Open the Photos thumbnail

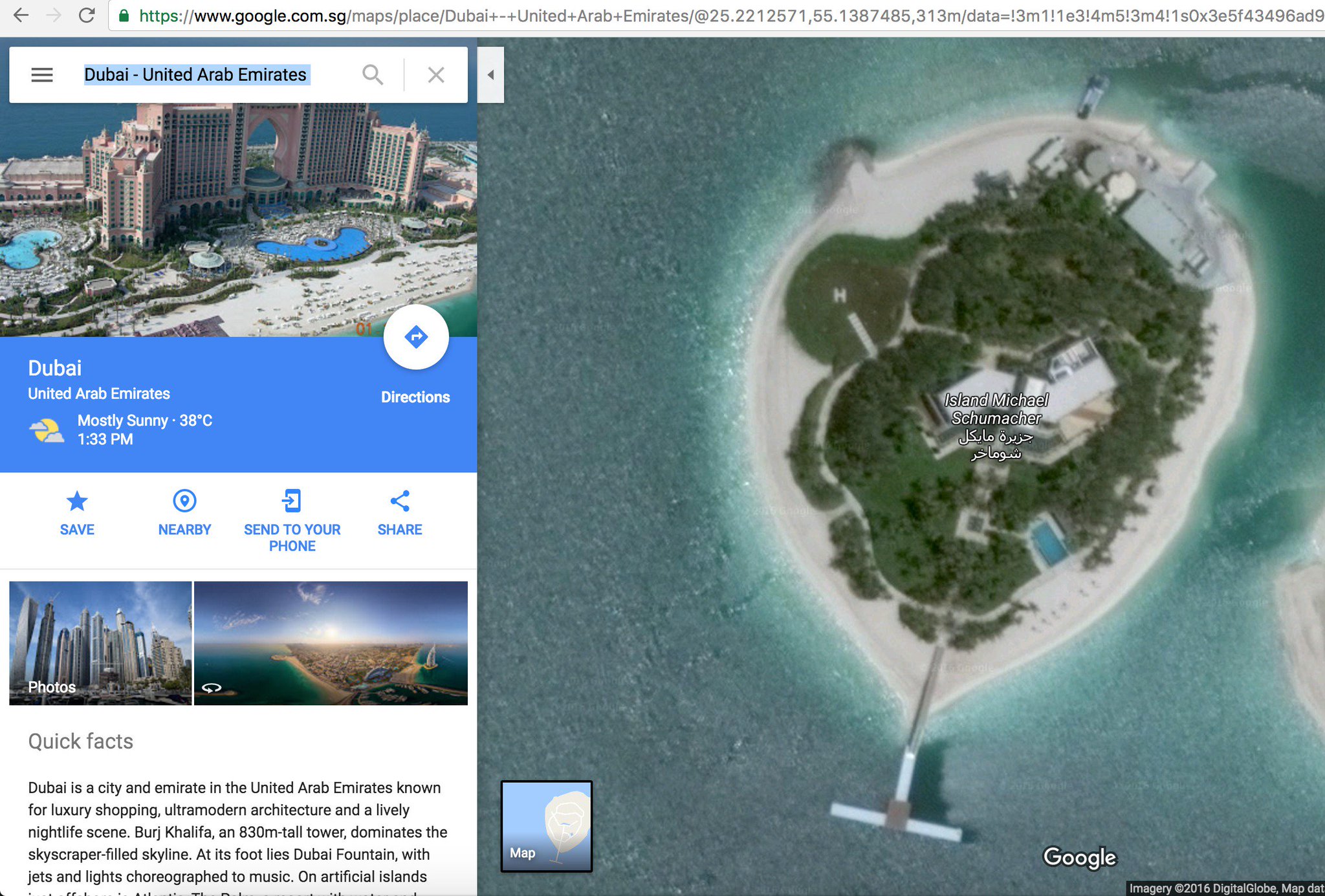click(100, 642)
